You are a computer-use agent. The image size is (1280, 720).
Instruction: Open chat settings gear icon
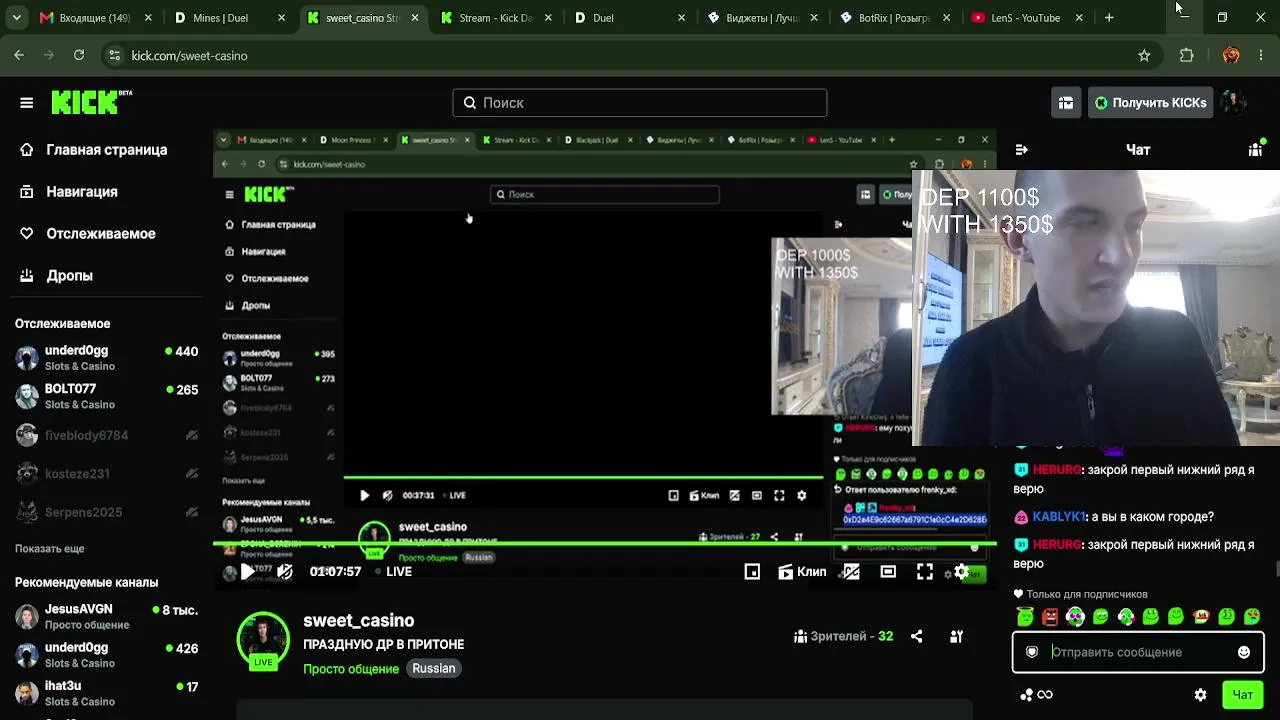1200,695
